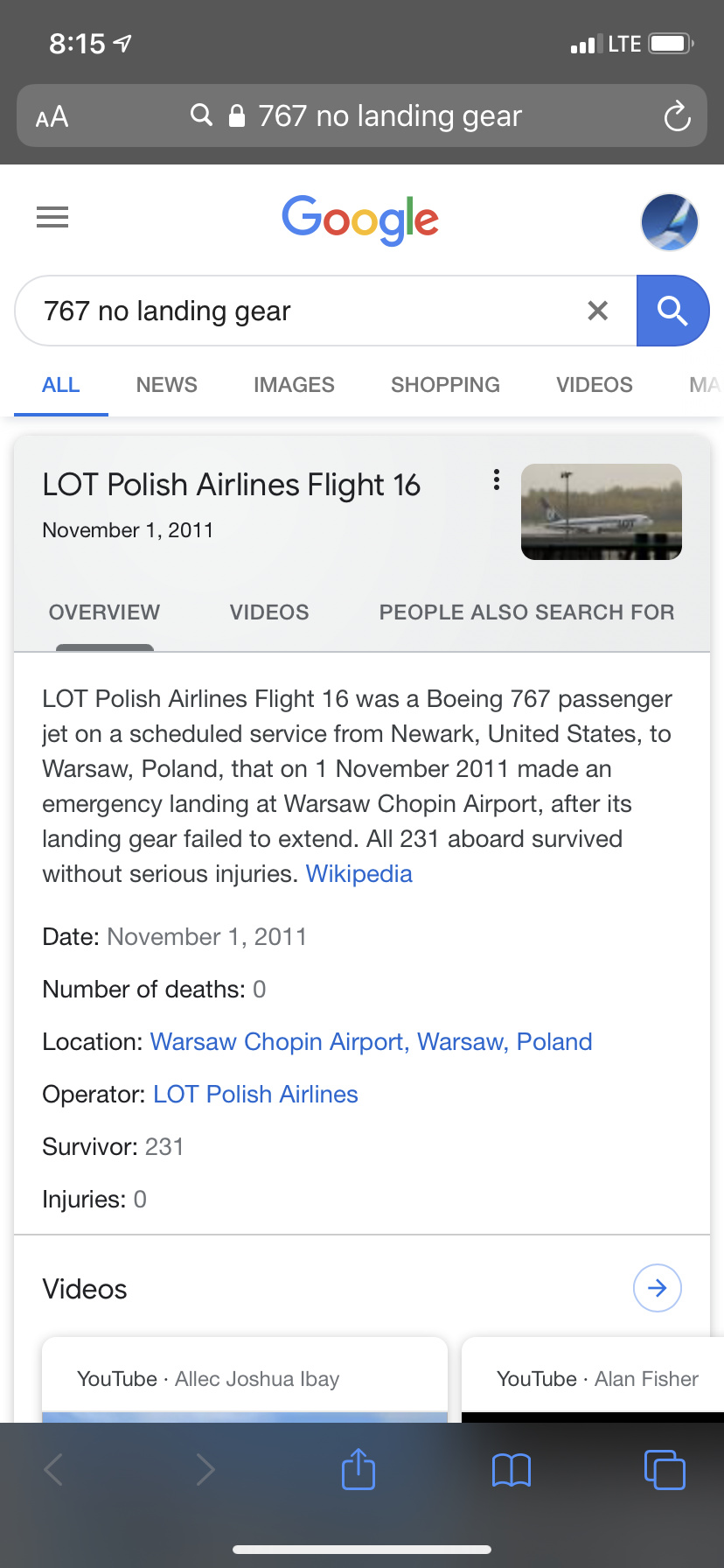724x1568 pixels.
Task: Show Safari open tabs switcher
Action: pyautogui.click(x=665, y=1469)
